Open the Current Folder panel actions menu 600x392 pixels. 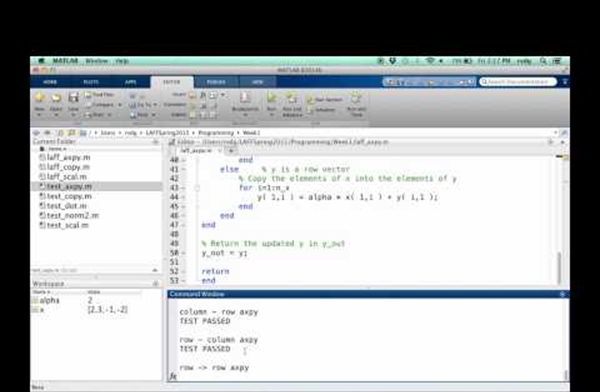155,142
